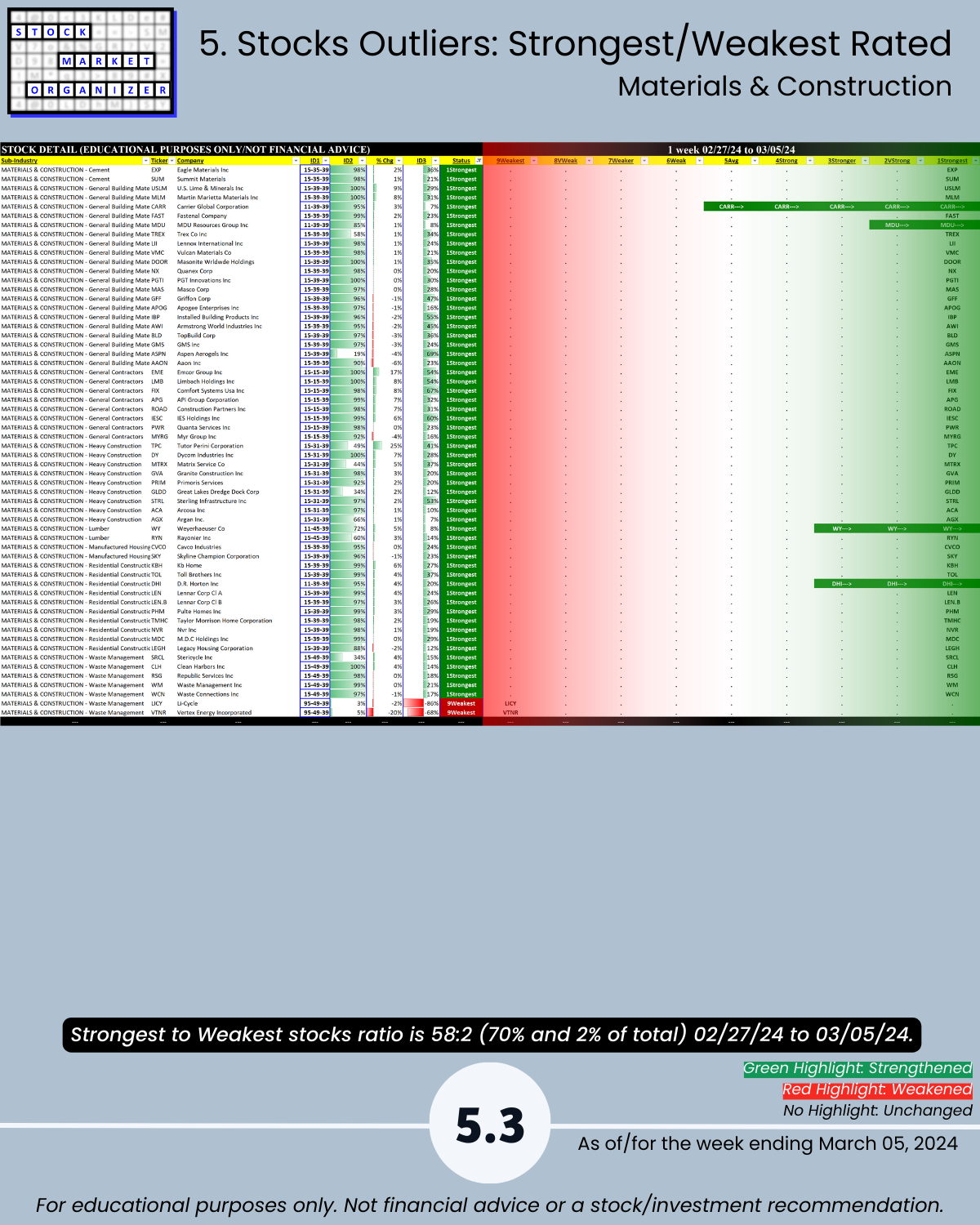
Task: Click the 9Weakest status cell for Vertex Energy
Action: coord(461,713)
